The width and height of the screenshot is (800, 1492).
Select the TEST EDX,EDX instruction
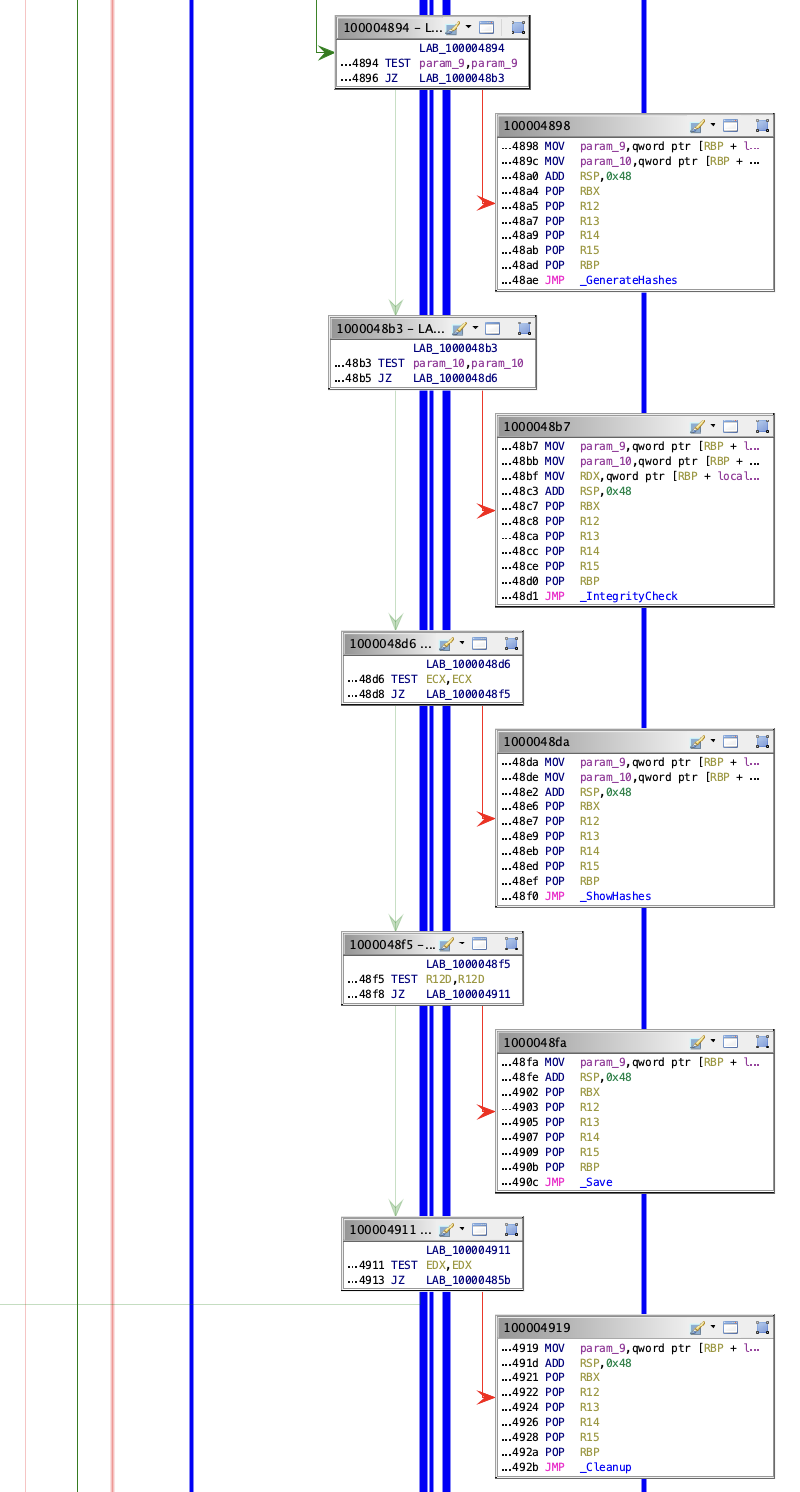click(x=408, y=1265)
